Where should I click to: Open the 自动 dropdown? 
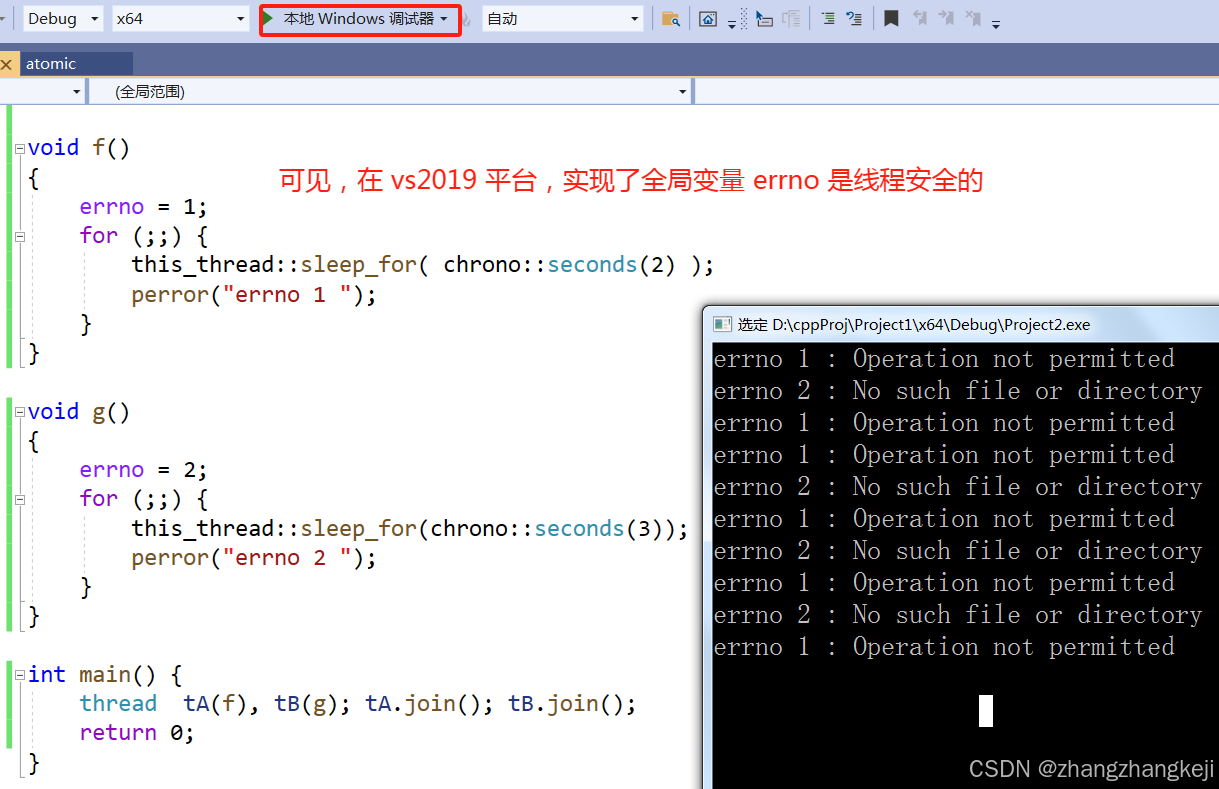point(562,19)
